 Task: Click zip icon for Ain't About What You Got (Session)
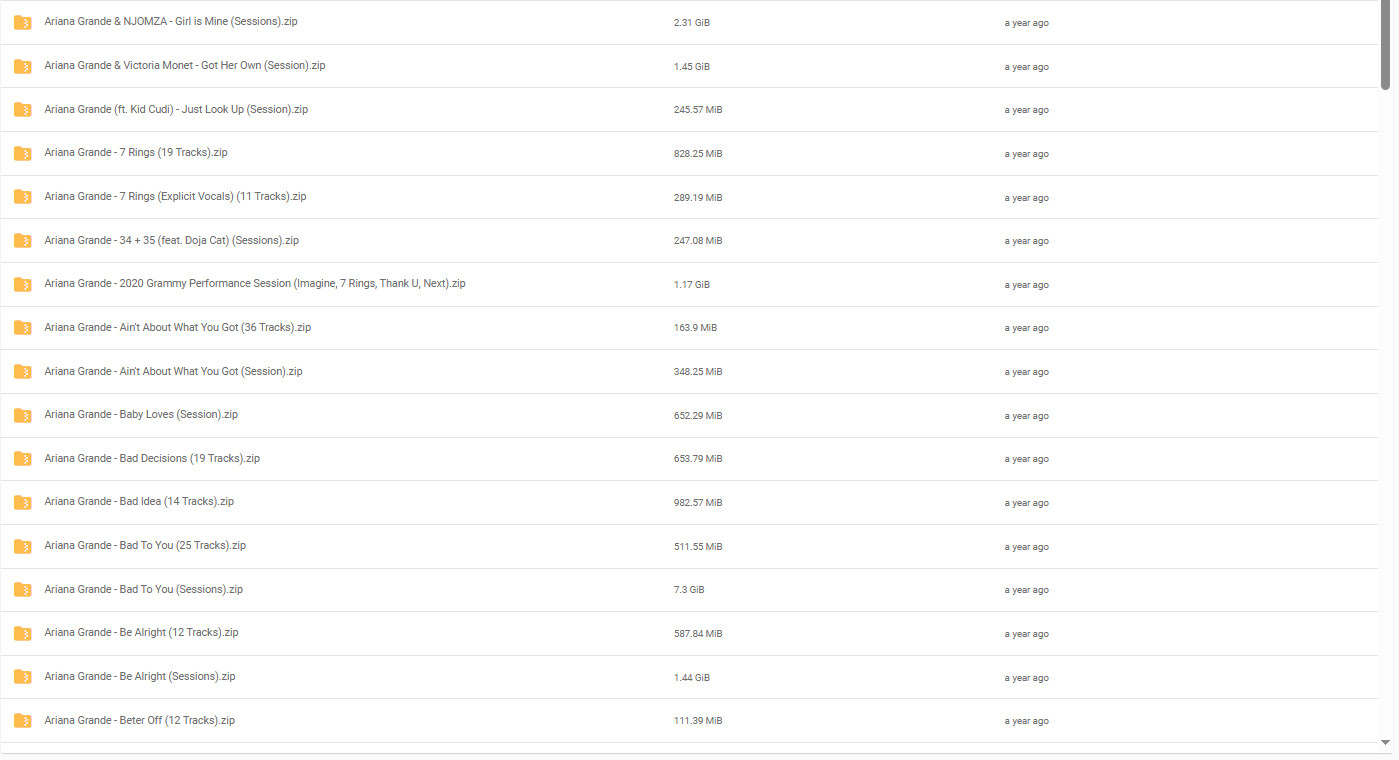pyautogui.click(x=22, y=372)
